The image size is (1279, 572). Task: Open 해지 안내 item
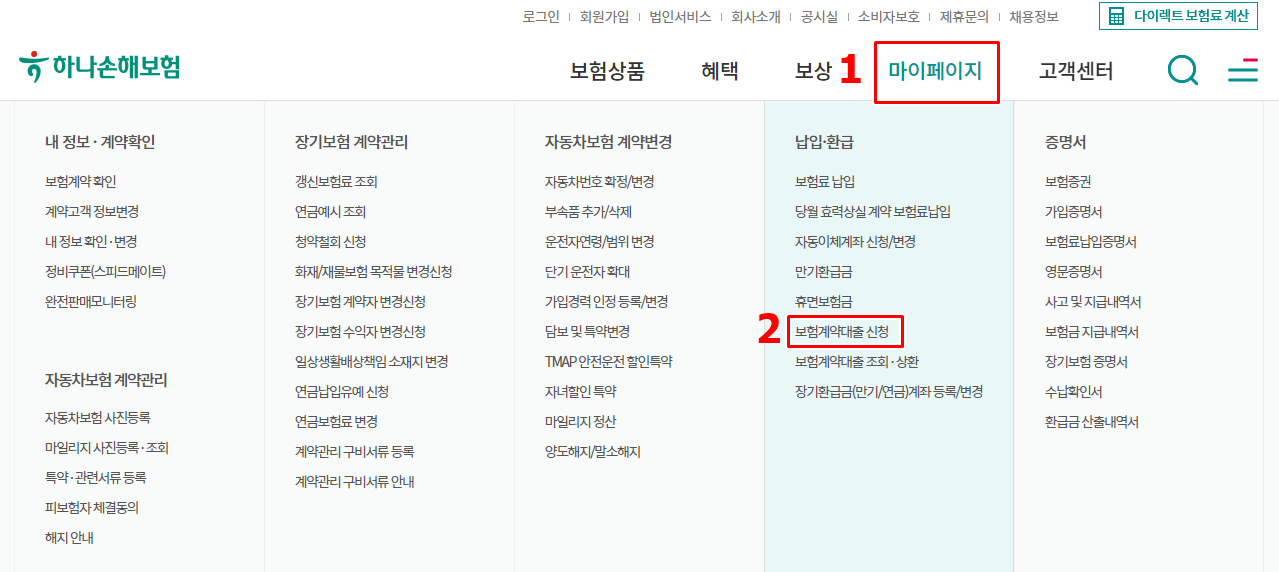69,538
